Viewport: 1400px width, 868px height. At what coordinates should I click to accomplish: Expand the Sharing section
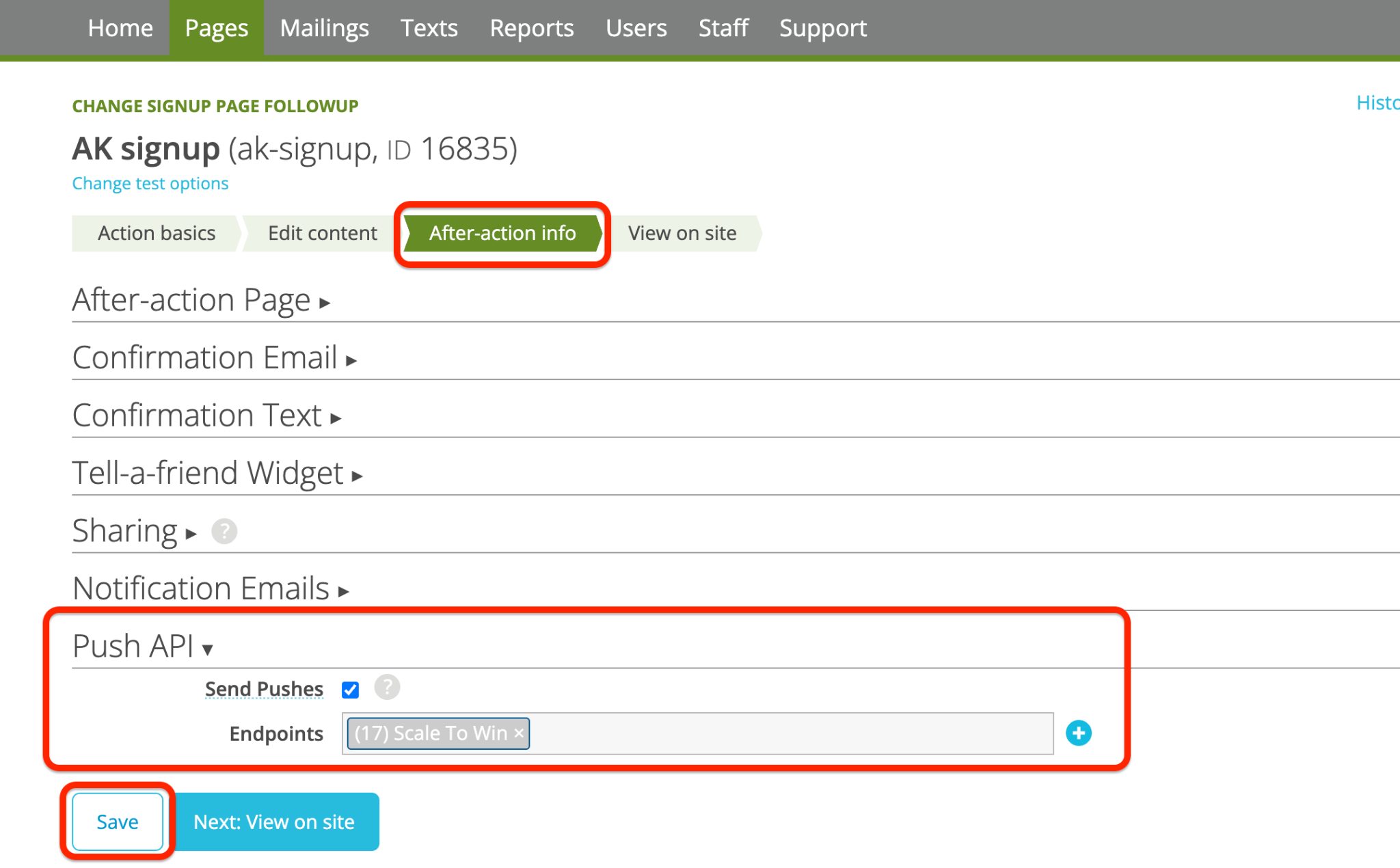[x=135, y=530]
